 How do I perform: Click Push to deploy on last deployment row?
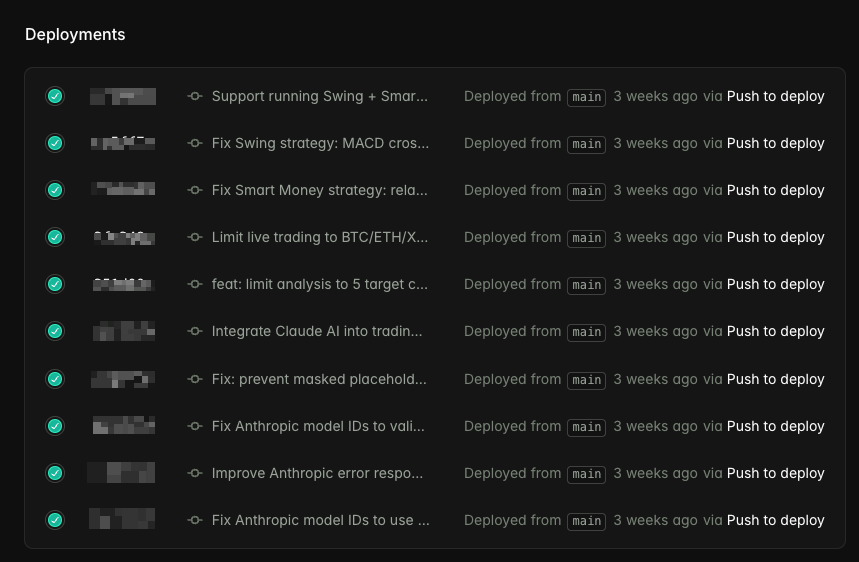(x=775, y=520)
